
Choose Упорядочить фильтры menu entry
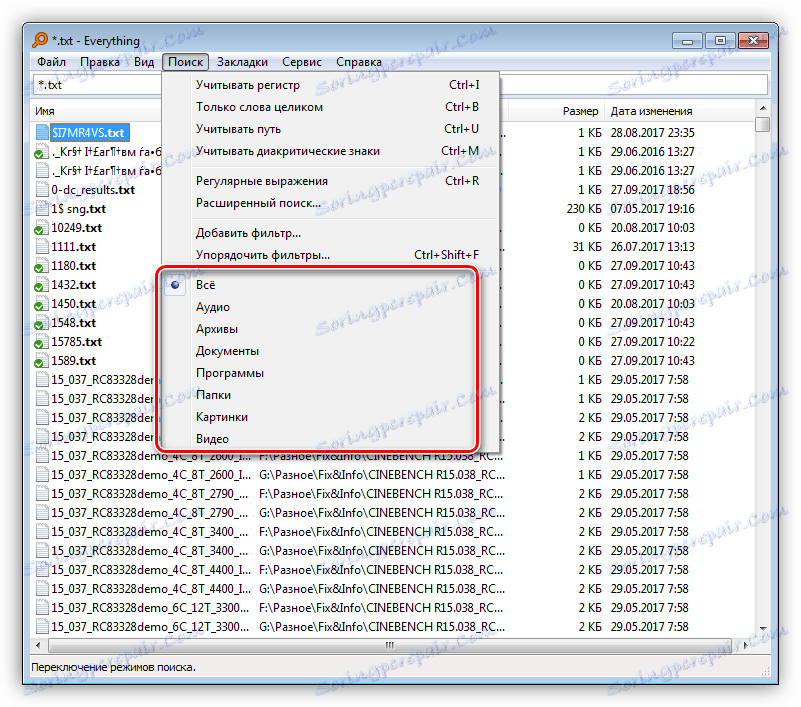tap(331, 255)
